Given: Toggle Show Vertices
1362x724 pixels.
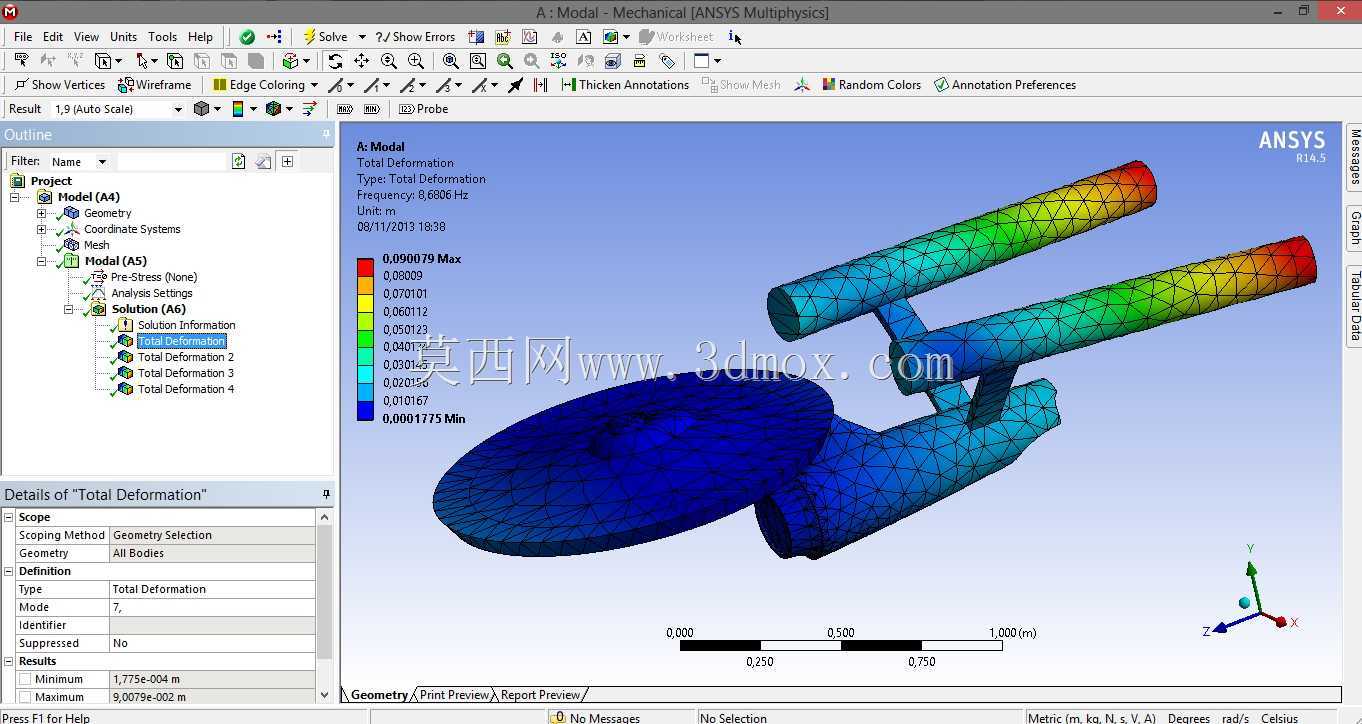Looking at the screenshot, I should pos(59,85).
